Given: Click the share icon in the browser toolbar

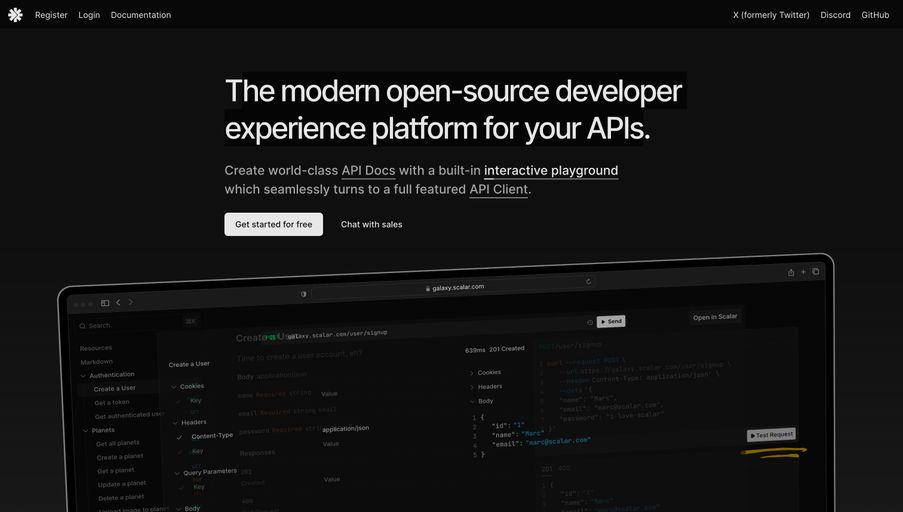Looking at the screenshot, I should coord(791,272).
